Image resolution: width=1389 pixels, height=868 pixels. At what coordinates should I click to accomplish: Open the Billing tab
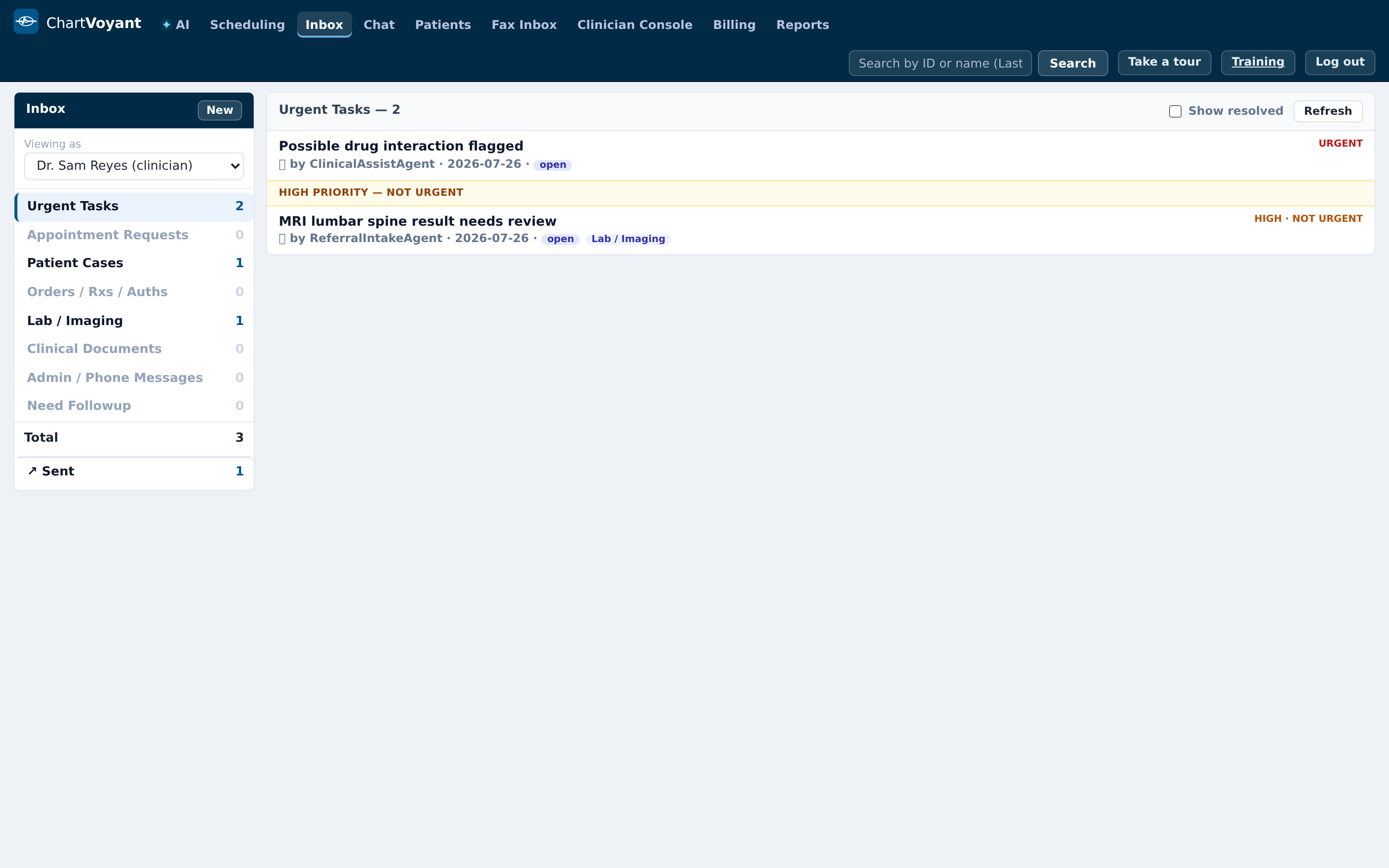[x=734, y=25]
